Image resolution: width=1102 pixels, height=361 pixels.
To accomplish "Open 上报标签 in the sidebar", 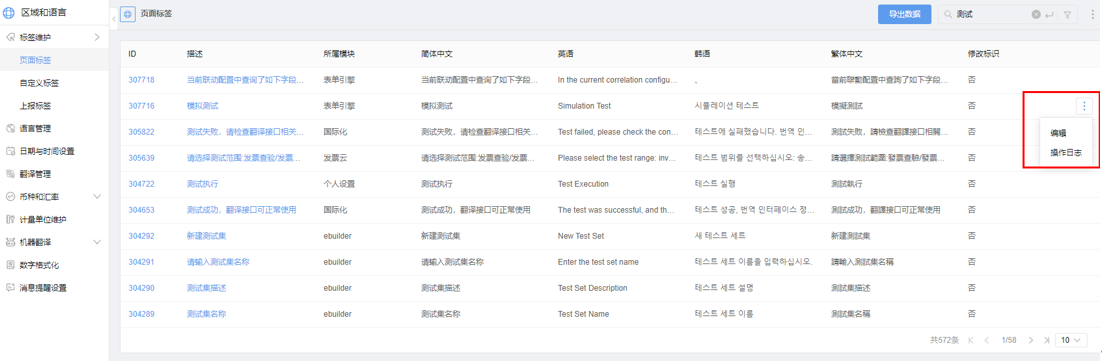I will click(35, 105).
